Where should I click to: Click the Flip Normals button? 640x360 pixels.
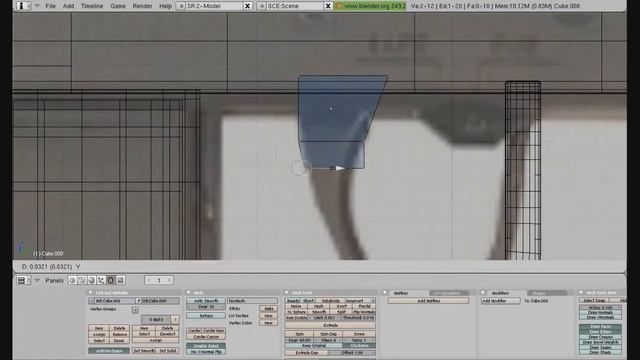364,312
